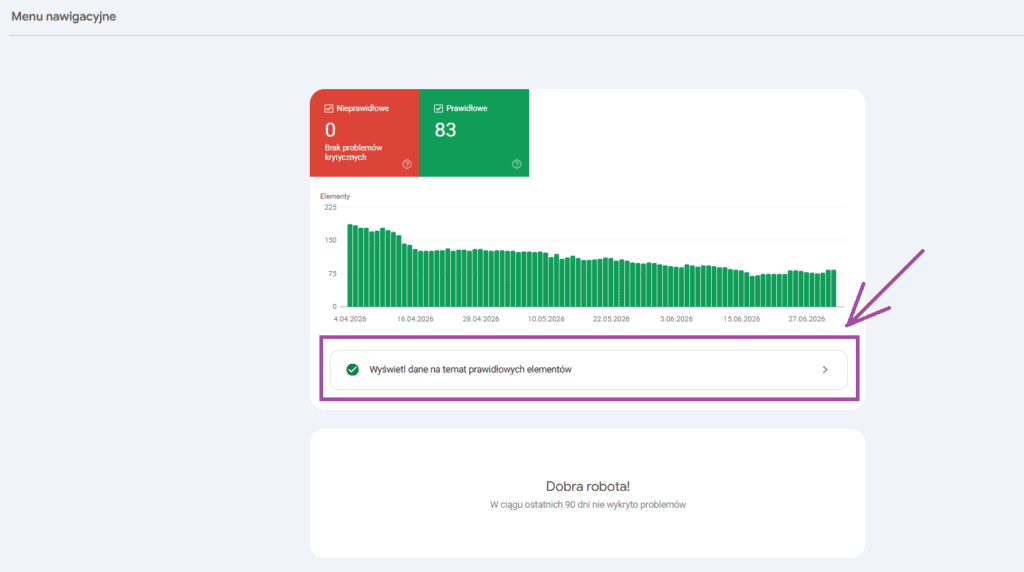
Task: Click the first bar near 4.04.2026
Action: 350,266
